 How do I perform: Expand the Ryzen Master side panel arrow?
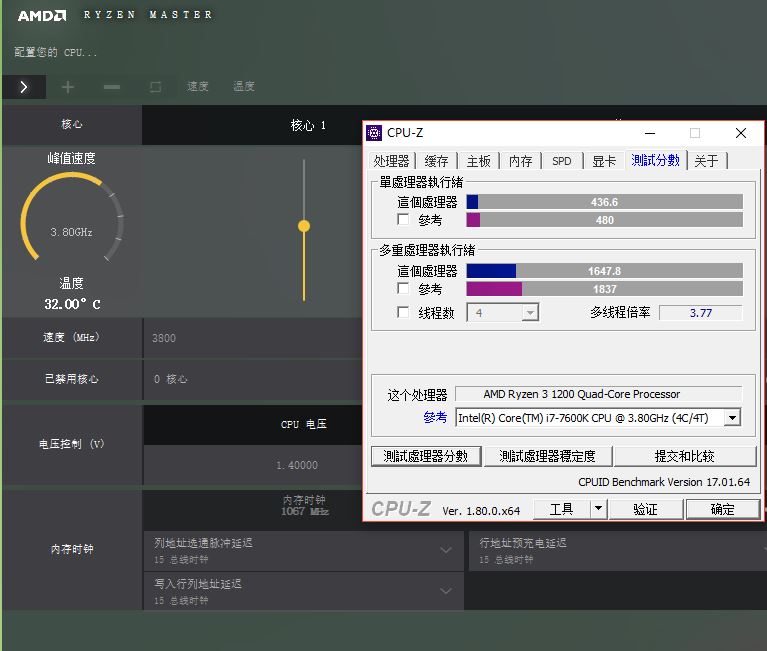pyautogui.click(x=24, y=87)
